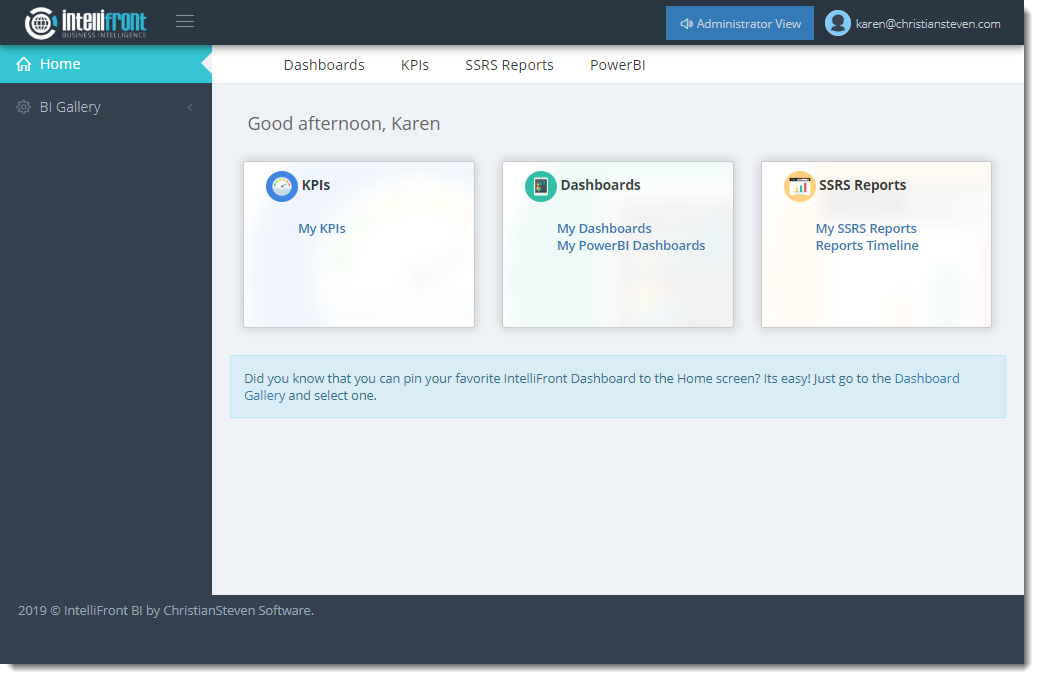Image resolution: width=1039 pixels, height=679 pixels.
Task: Click the BI Gallery gear icon
Action: (24, 107)
